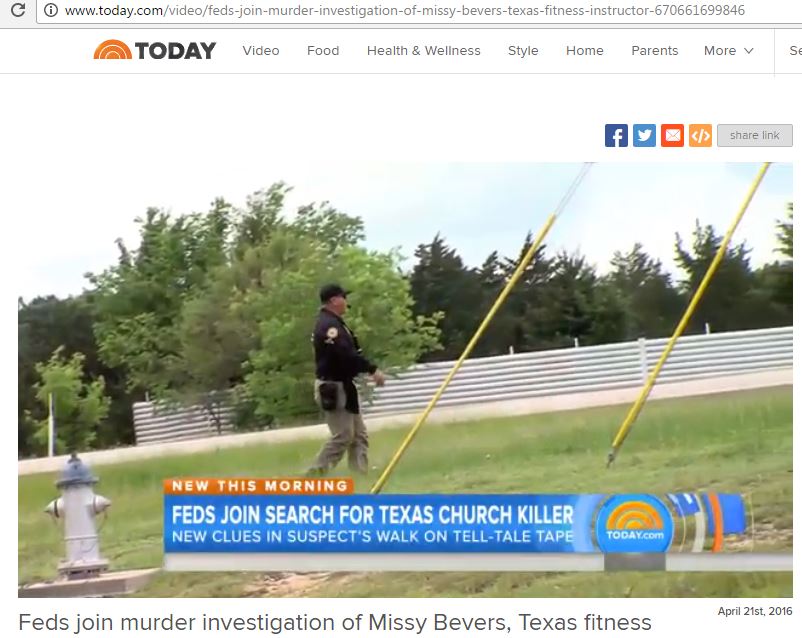Share video by email icon
This screenshot has height=638, width=802.
tap(673, 136)
